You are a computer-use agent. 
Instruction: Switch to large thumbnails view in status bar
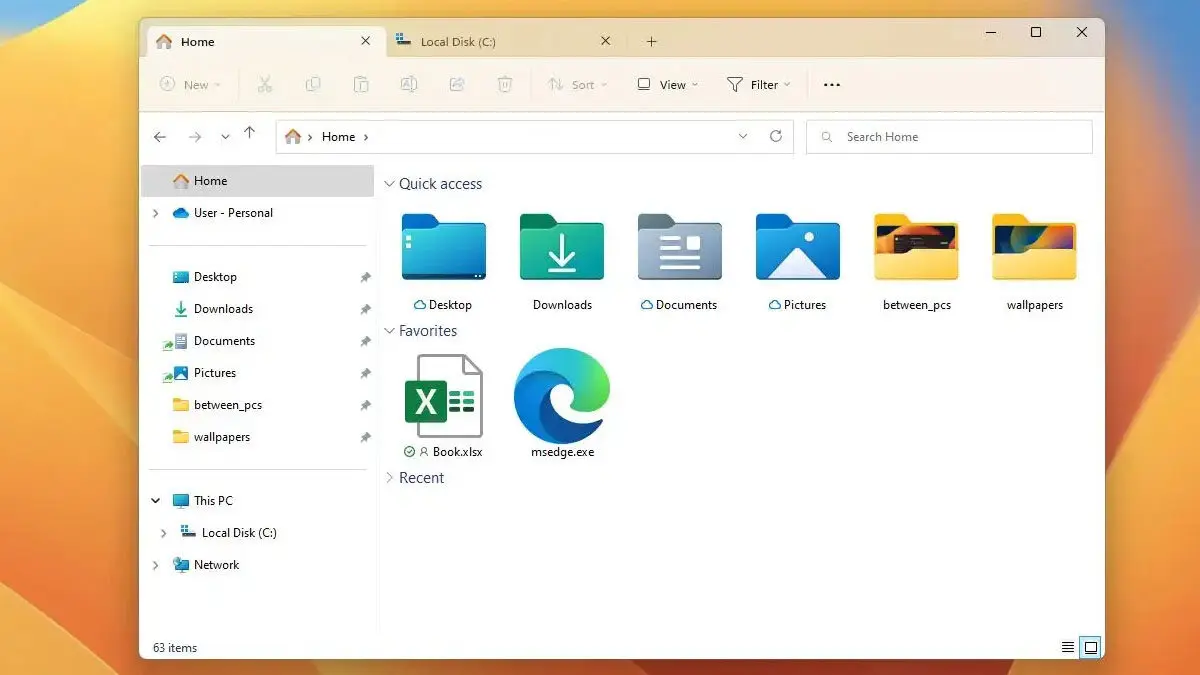[x=1090, y=647]
